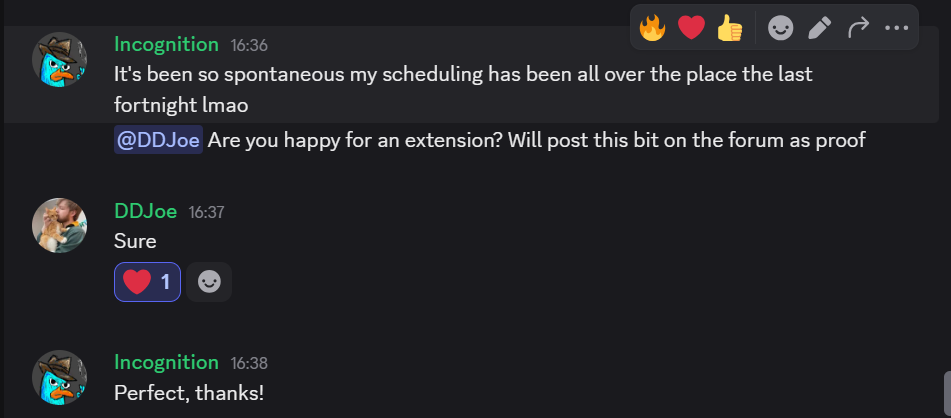
Task: Open the three-dot more options menu
Action: (x=896, y=28)
